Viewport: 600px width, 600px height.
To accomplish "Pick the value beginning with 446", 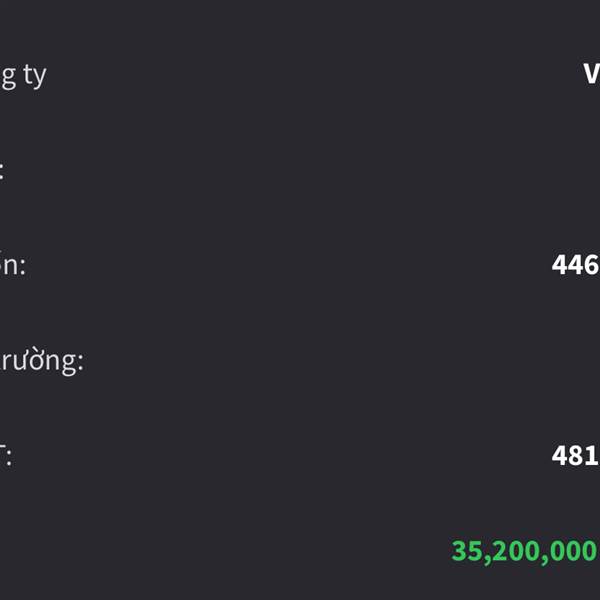I will (x=576, y=264).
